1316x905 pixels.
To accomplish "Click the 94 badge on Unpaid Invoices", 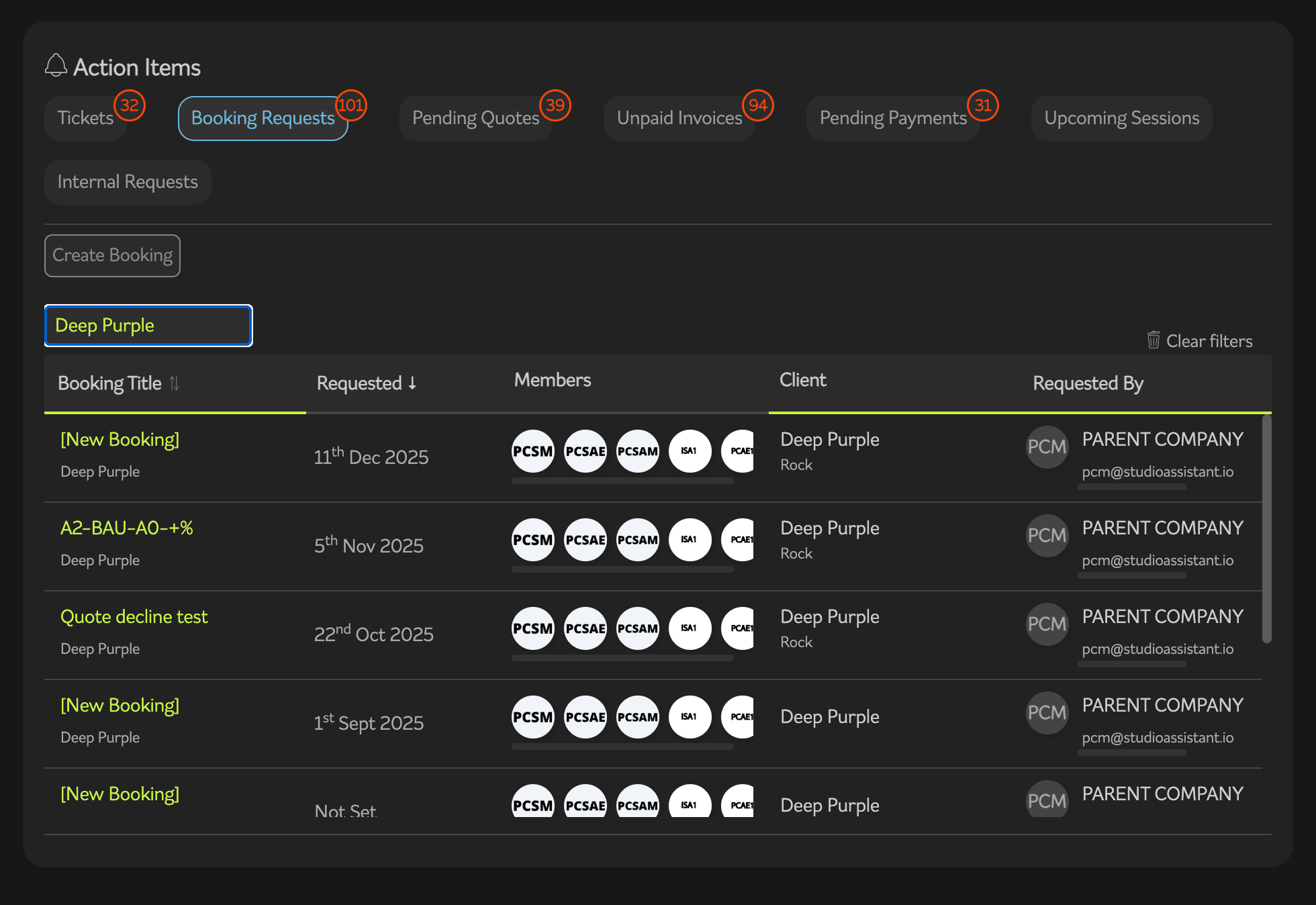I will (x=758, y=105).
